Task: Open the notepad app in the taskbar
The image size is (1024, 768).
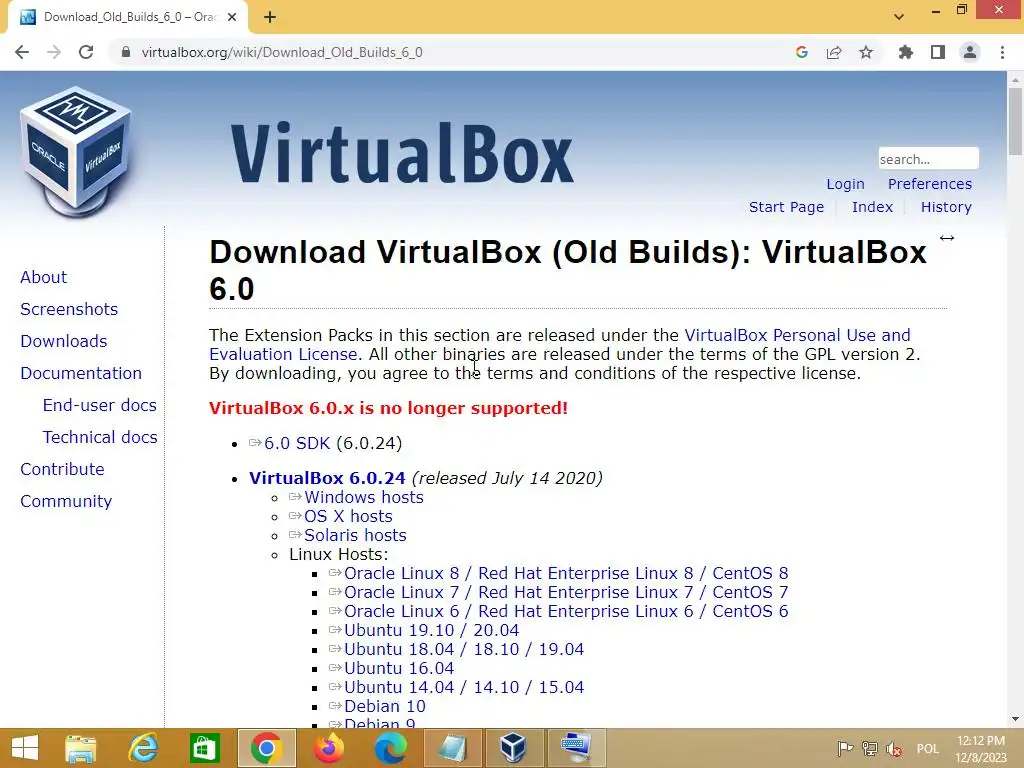Action: click(x=452, y=748)
